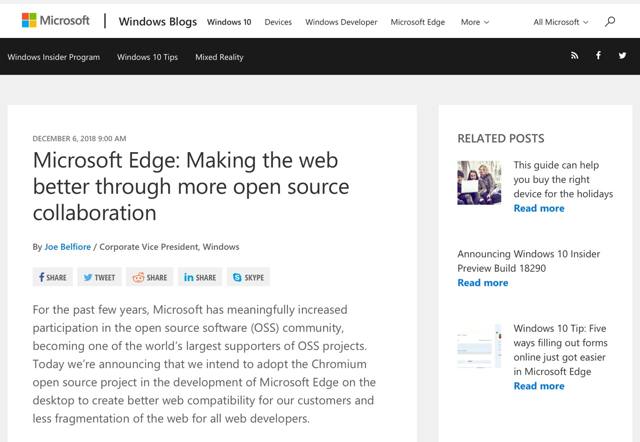Screen dimensions: 640x442
Task: Open the search magnifier icon
Action: coord(610,21)
